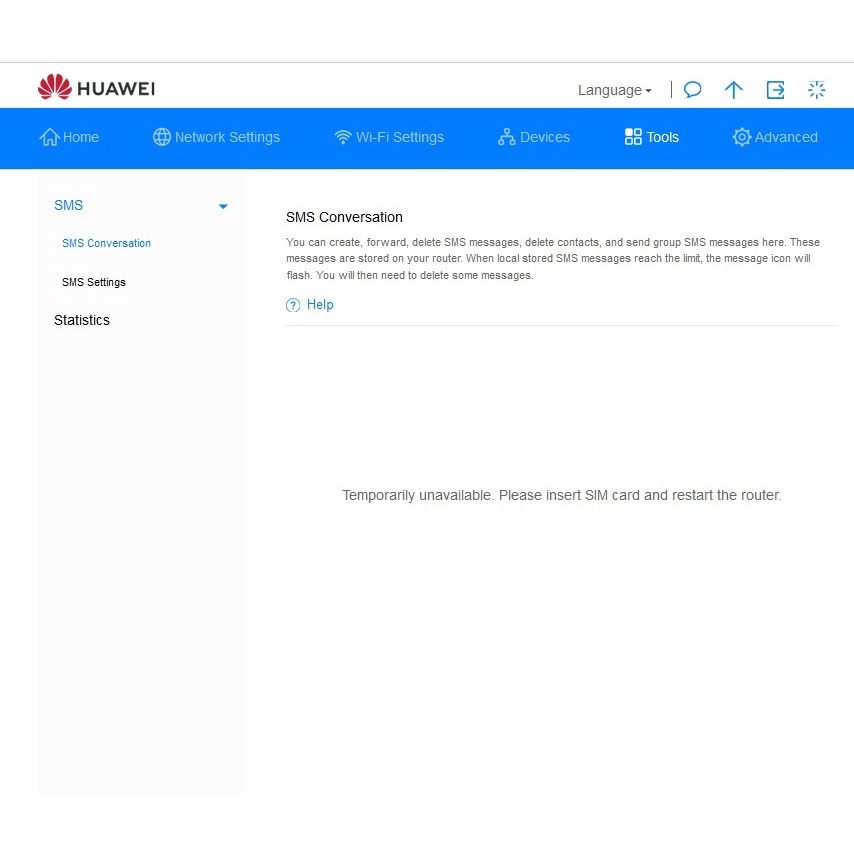Viewport: 854px width, 854px height.
Task: Click the house icon for Home
Action: (49, 137)
